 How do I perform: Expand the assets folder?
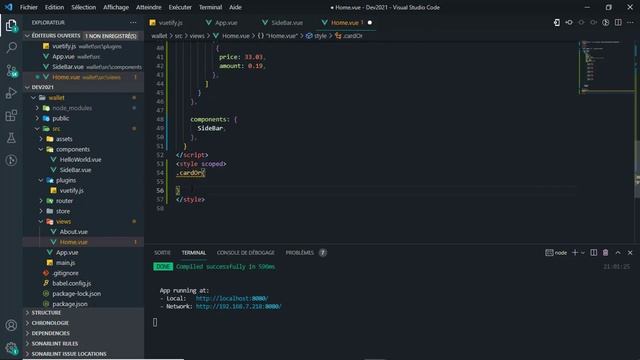(41, 139)
